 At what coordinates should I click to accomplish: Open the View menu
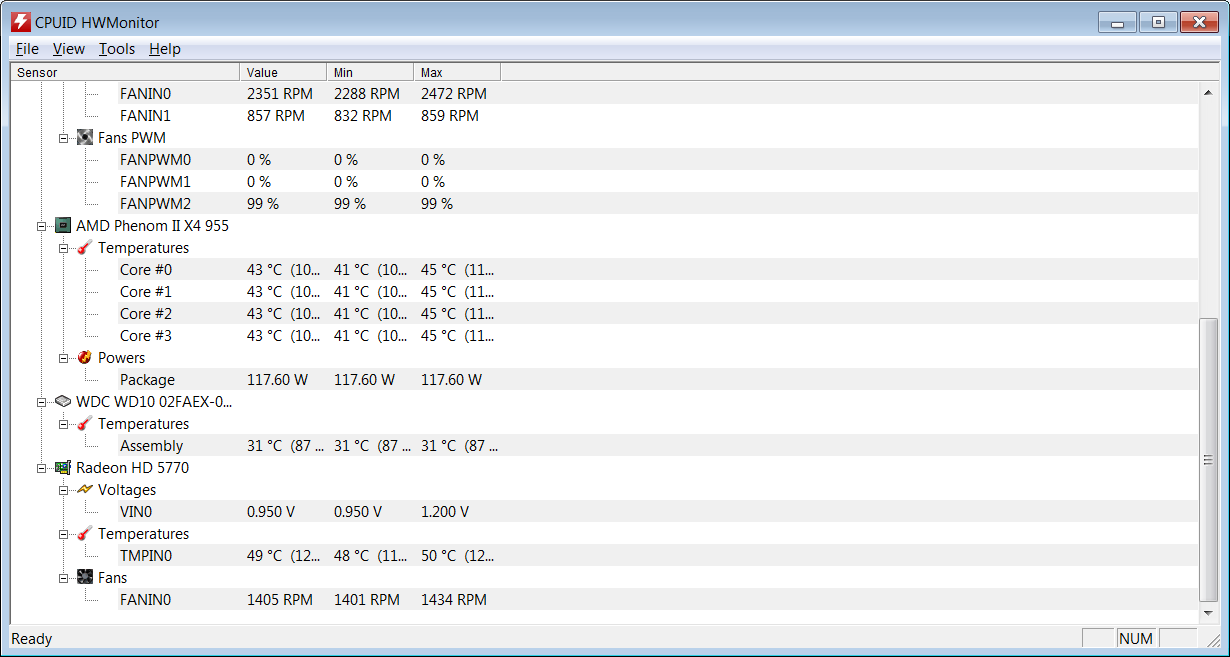(69, 49)
